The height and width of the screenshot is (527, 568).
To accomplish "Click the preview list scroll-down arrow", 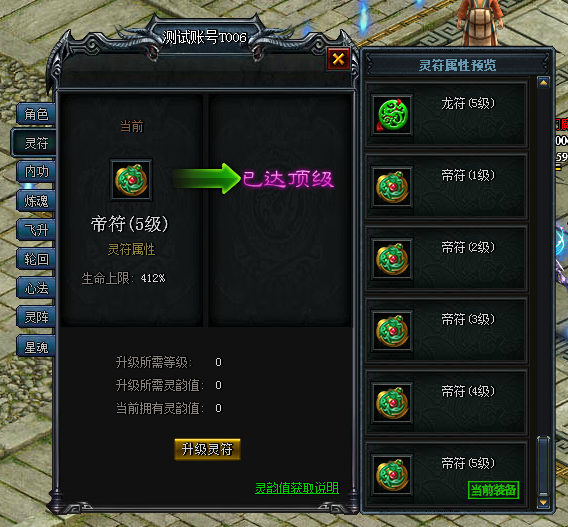I will point(543,502).
